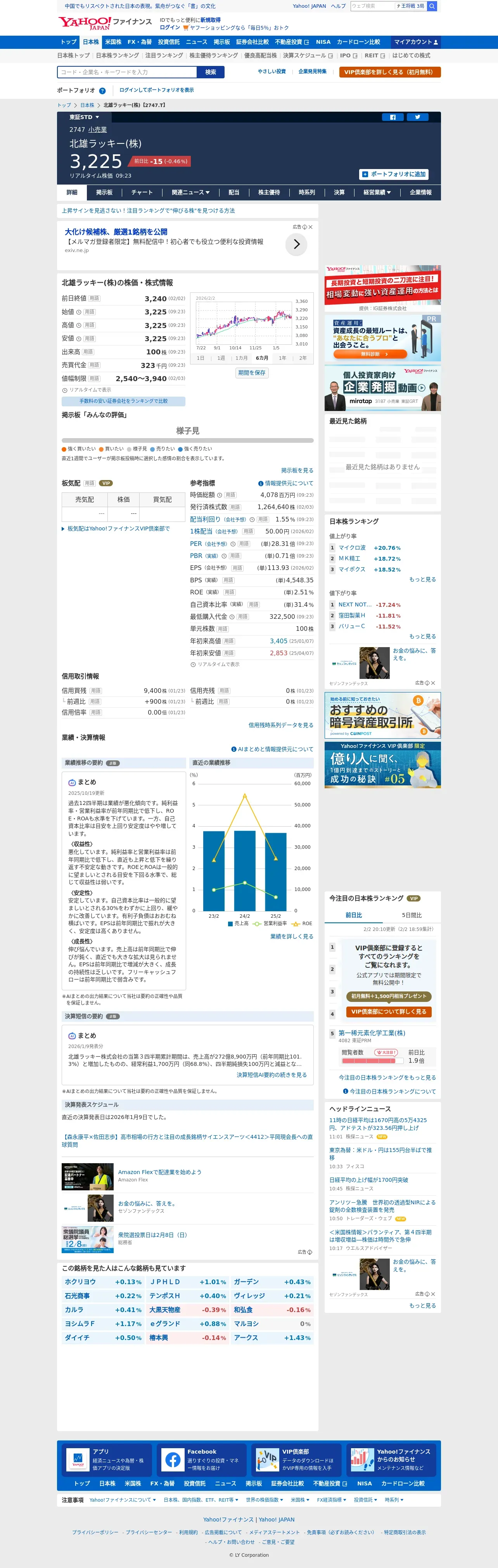Select the 1年 chart period
This screenshot has width=498, height=1568.
tap(282, 358)
